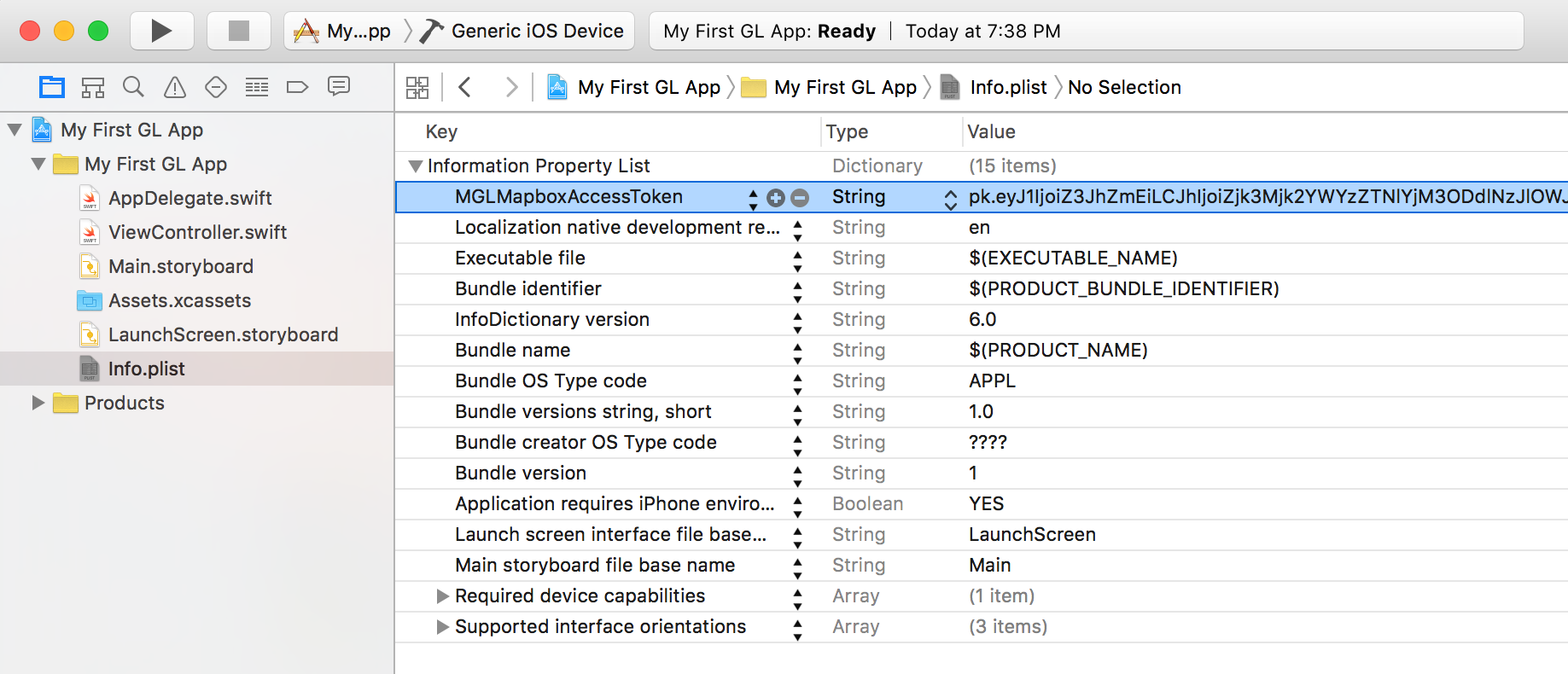
Task: Open the Project navigator folder icon
Action: coord(52,87)
